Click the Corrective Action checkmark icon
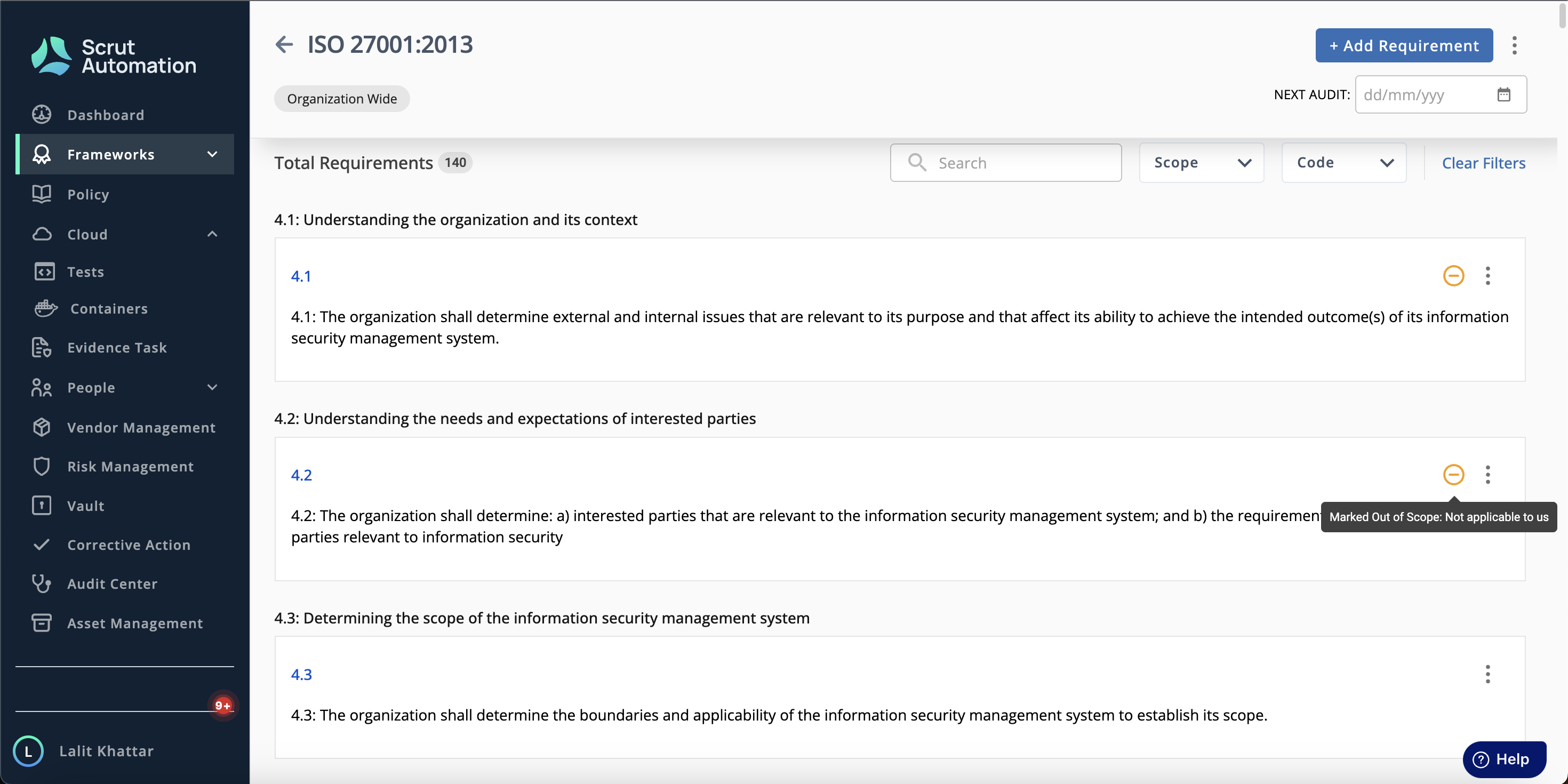Viewport: 1568px width, 784px height. click(42, 544)
